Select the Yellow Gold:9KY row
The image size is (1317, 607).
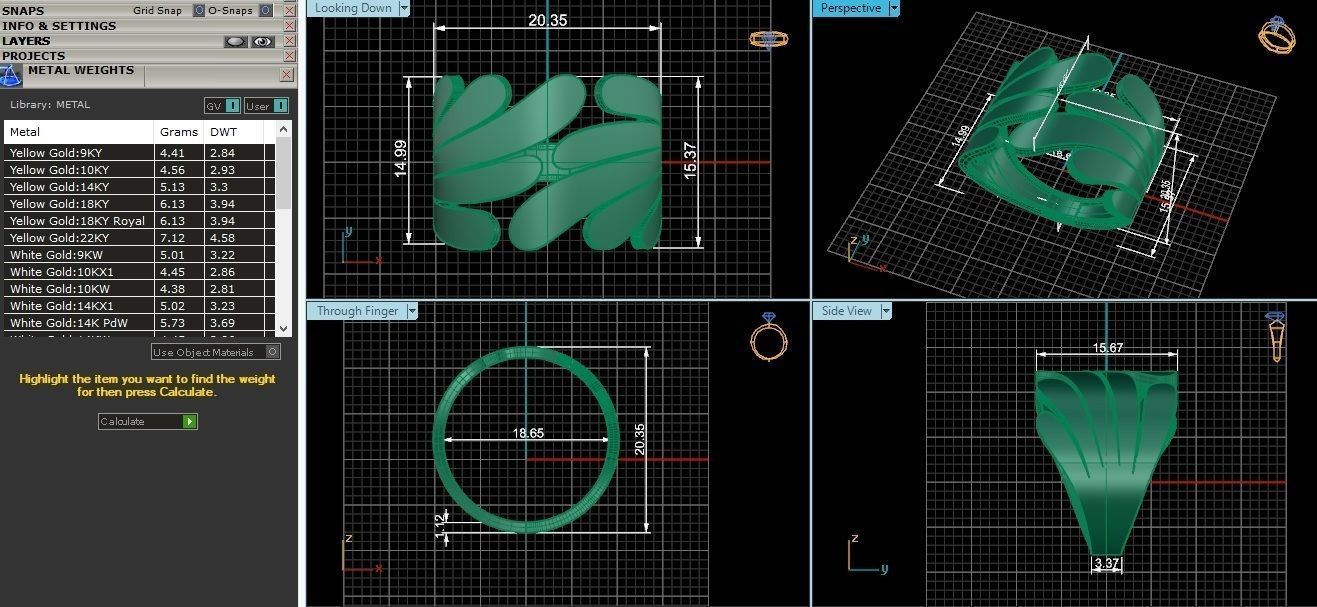click(140, 153)
